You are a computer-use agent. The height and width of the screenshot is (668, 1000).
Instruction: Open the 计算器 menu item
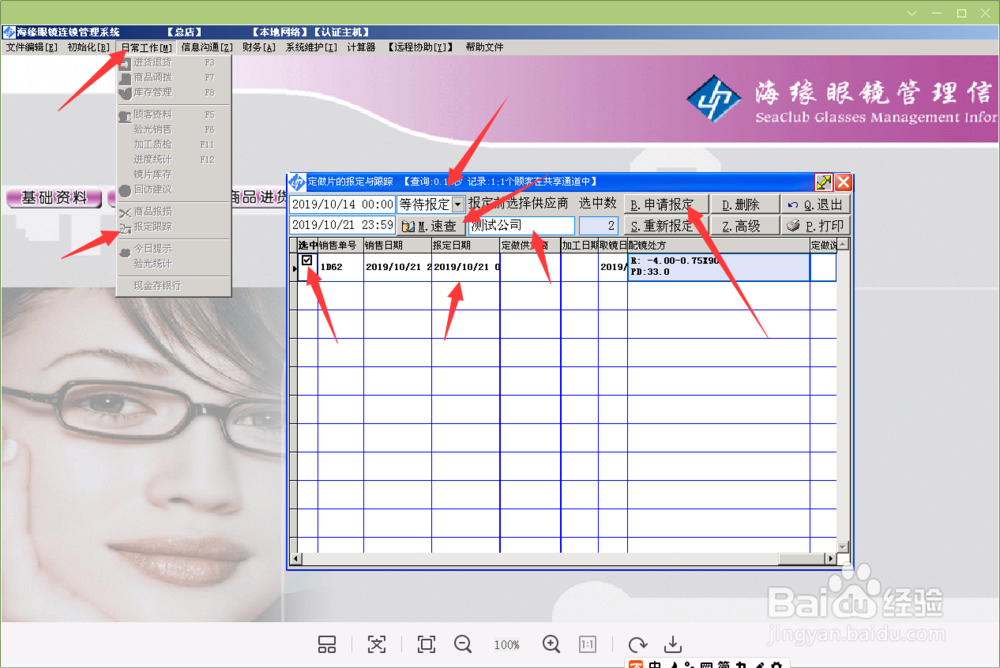point(362,47)
